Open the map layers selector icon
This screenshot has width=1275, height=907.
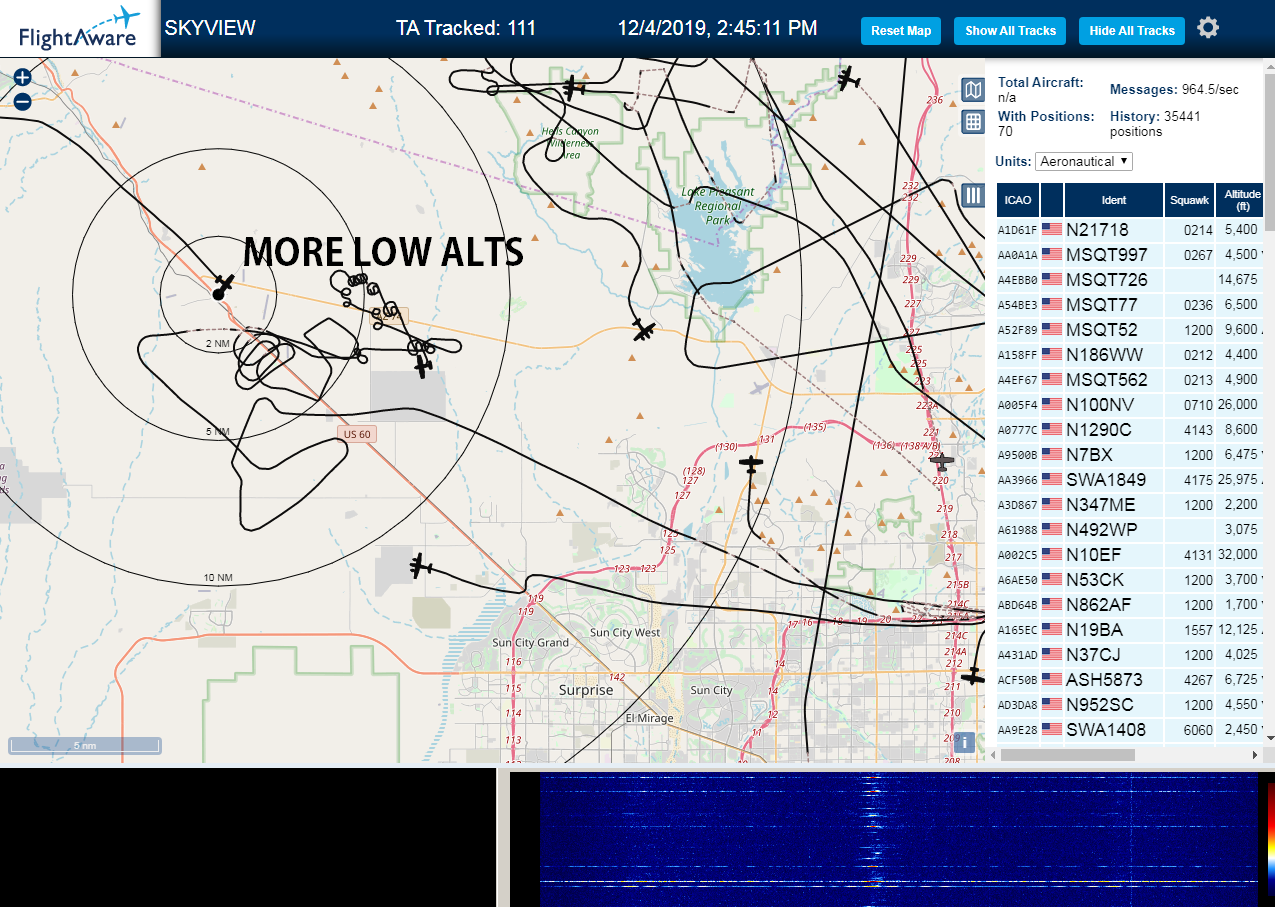[973, 91]
